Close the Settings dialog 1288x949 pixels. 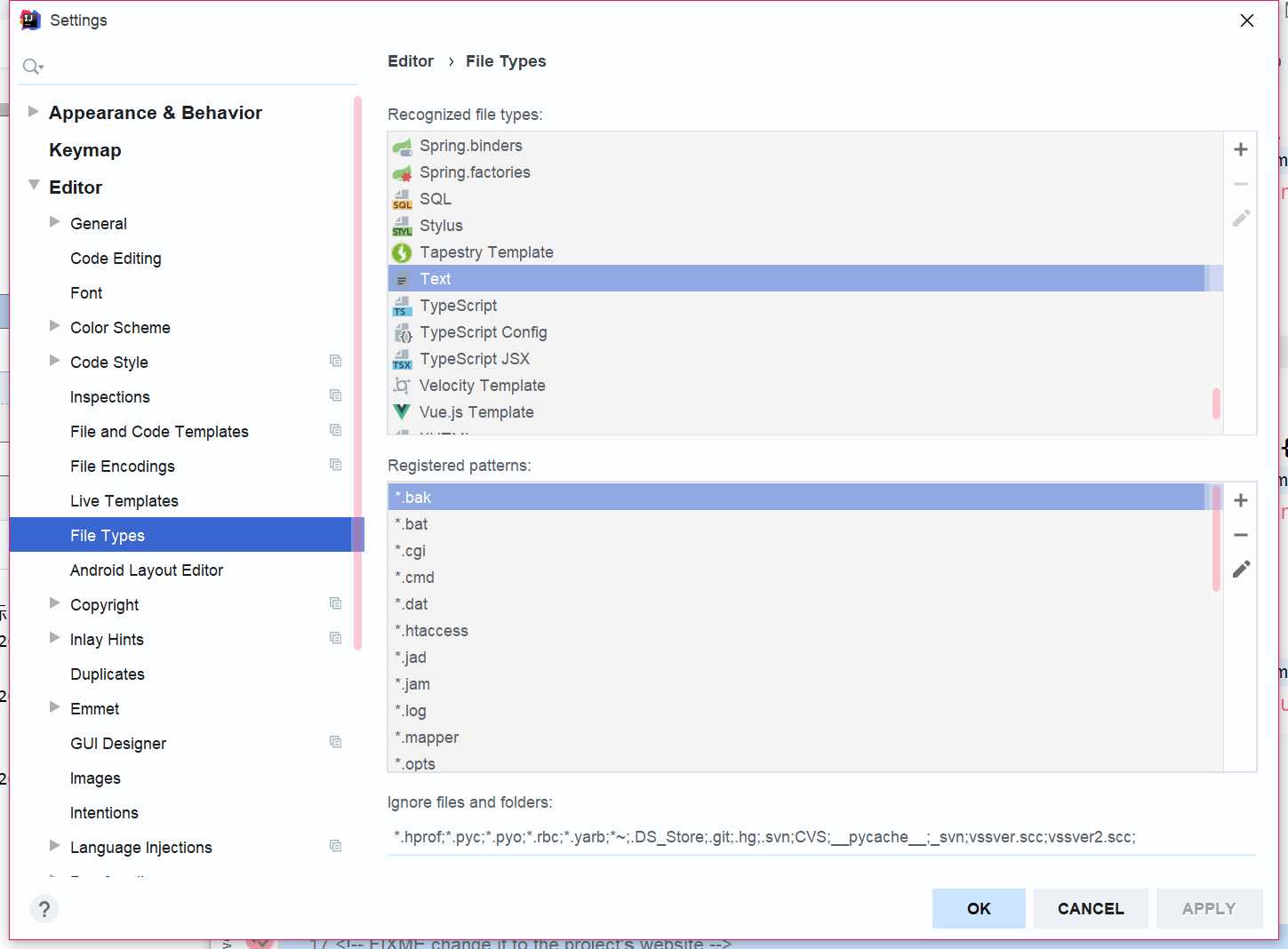click(x=1247, y=20)
